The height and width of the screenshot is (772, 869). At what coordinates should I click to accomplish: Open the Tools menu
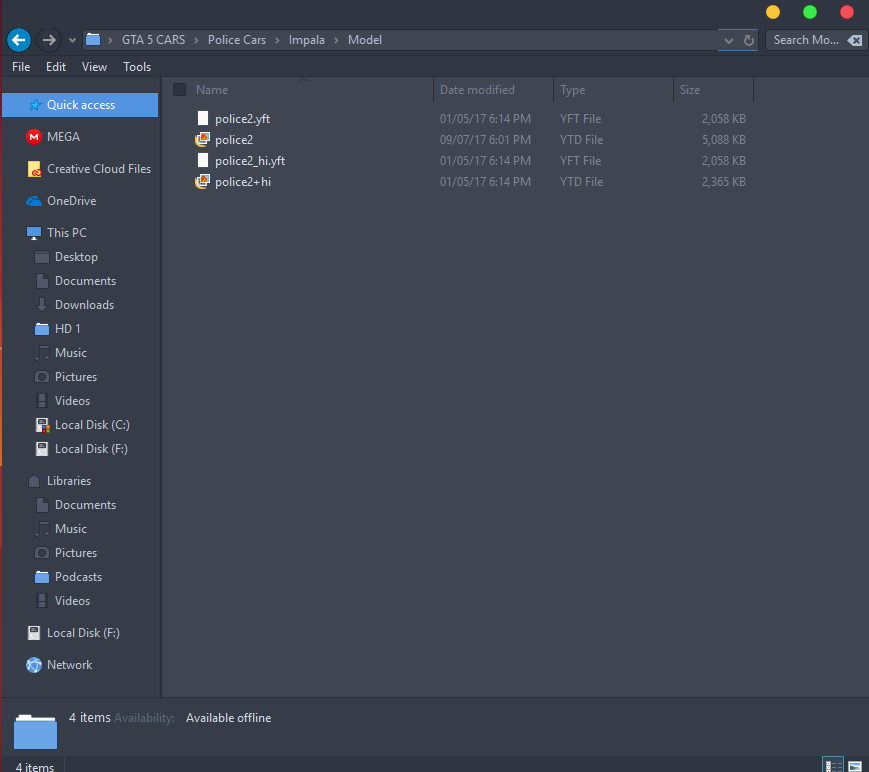137,67
